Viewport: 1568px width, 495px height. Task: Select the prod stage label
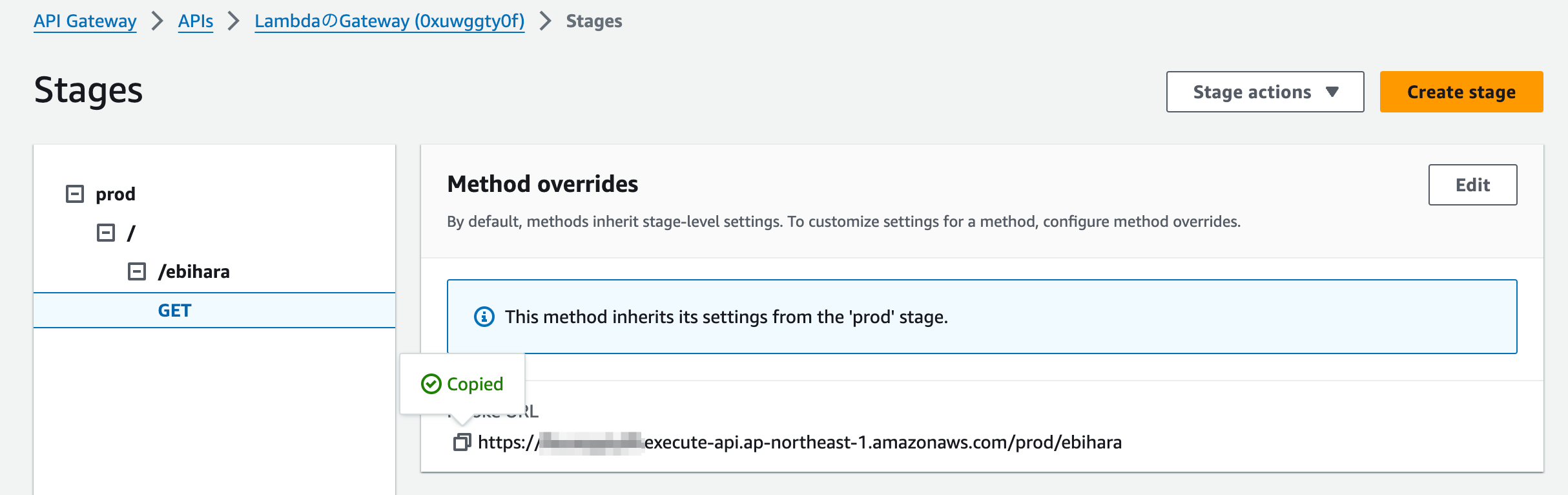pos(116,194)
